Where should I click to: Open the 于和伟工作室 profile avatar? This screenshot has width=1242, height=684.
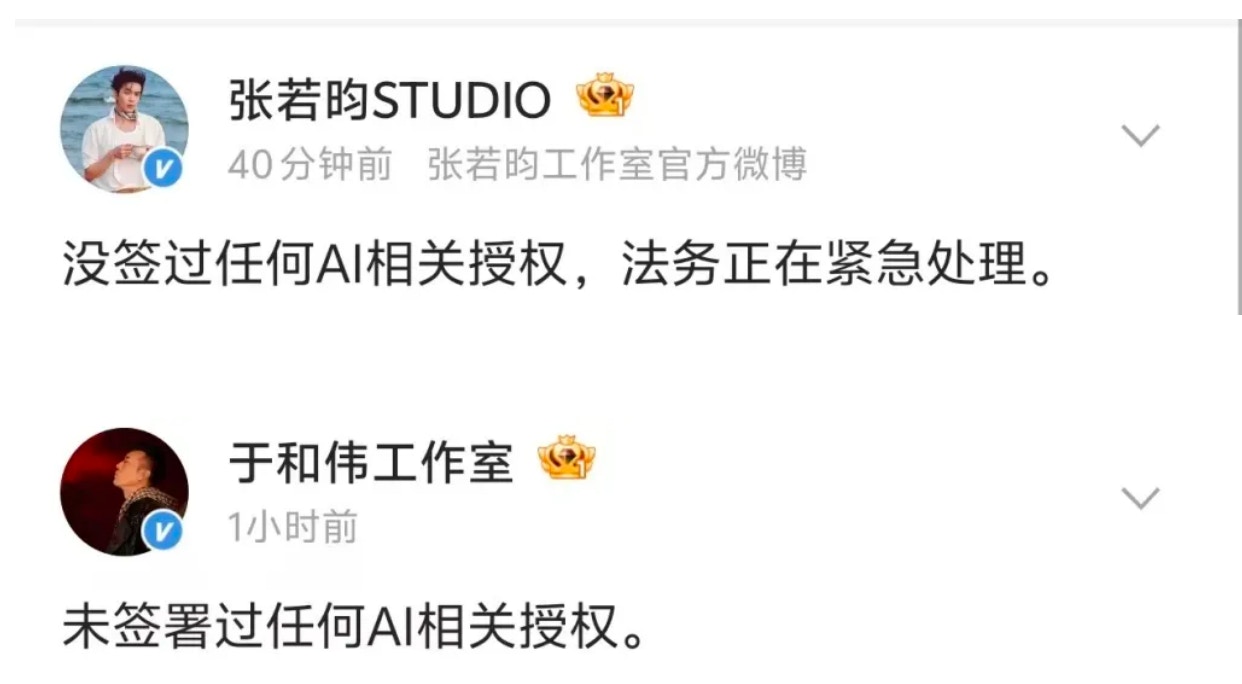click(124, 492)
